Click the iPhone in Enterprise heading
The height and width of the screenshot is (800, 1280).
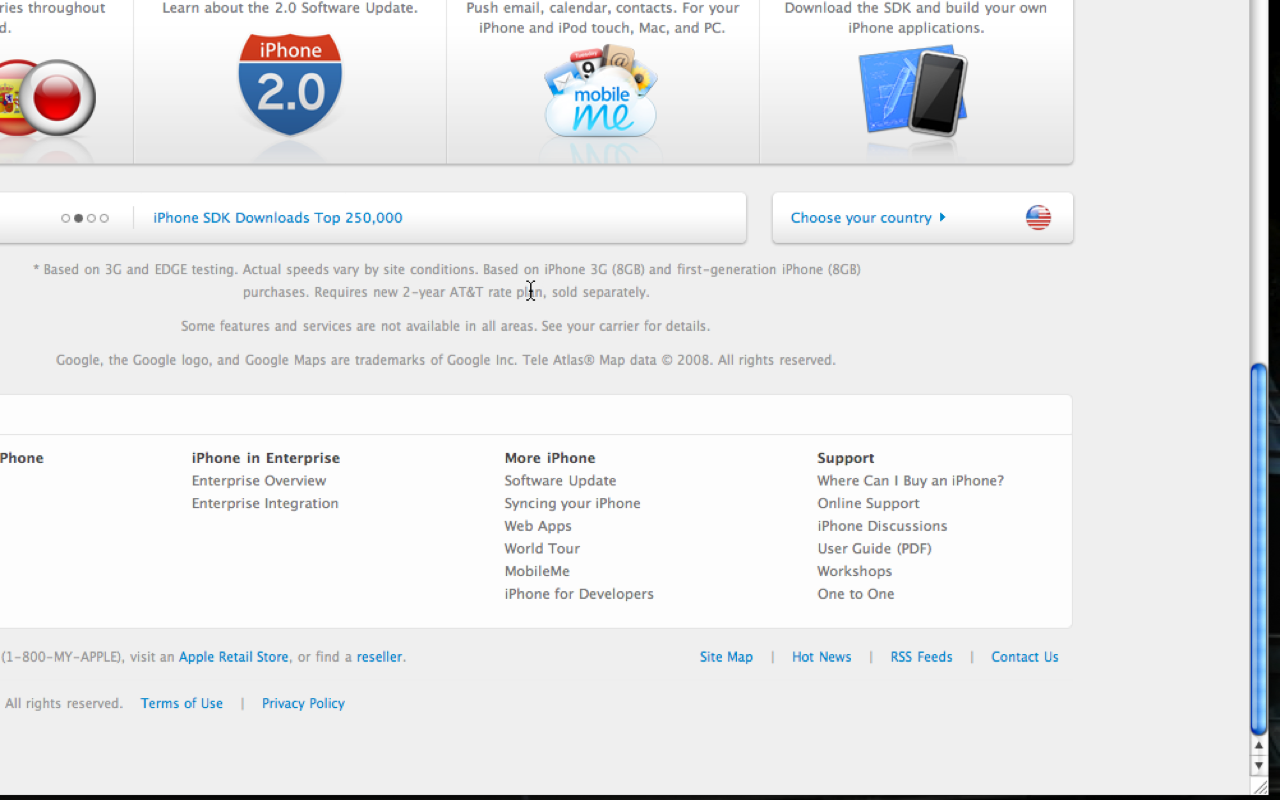pos(266,458)
